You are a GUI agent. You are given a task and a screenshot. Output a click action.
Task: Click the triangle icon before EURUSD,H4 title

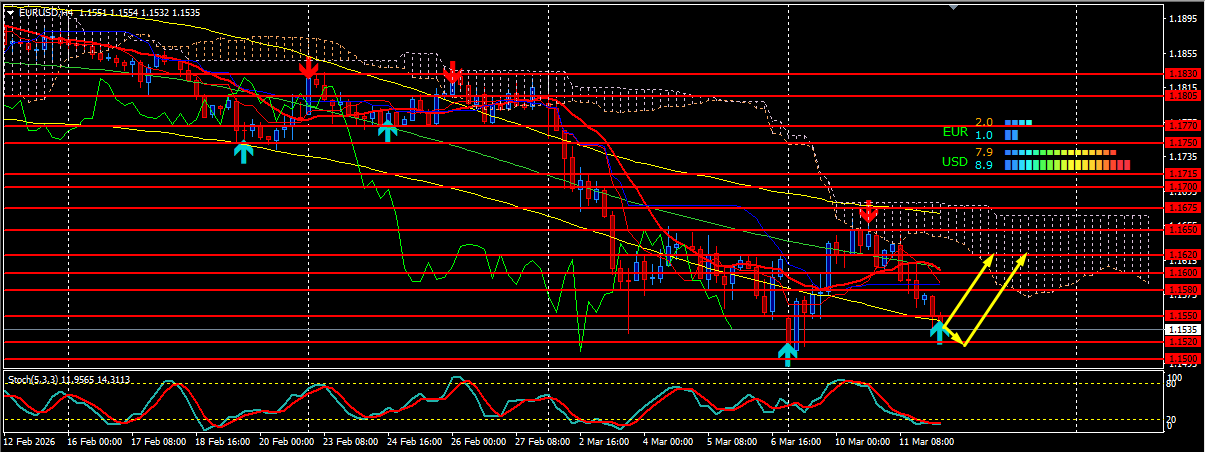click(x=11, y=12)
